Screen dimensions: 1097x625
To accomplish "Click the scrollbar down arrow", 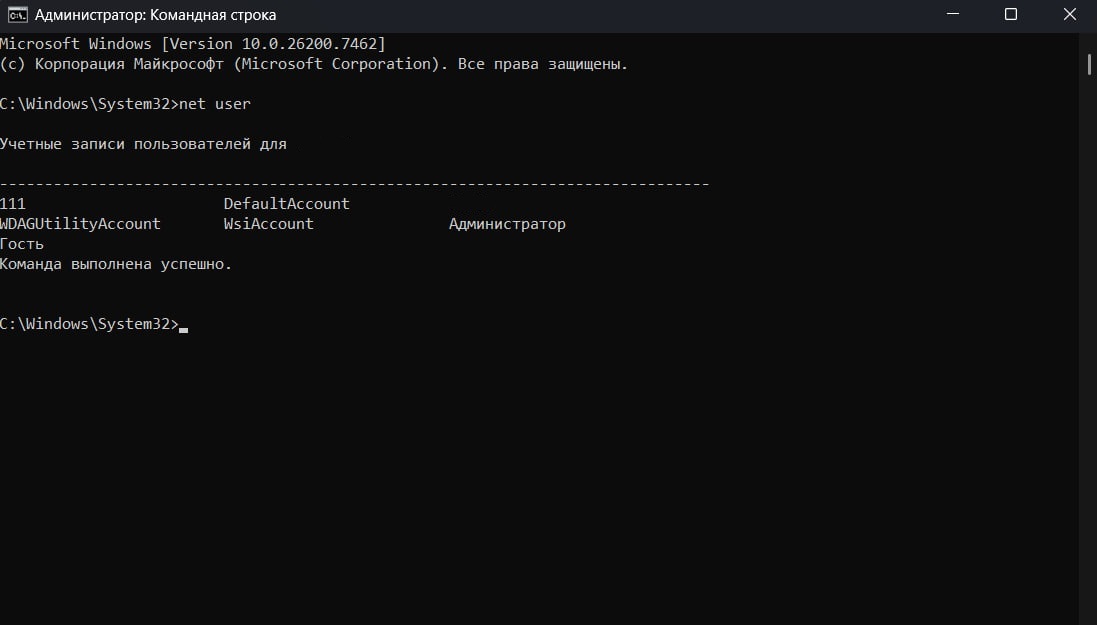I will [1088, 616].
